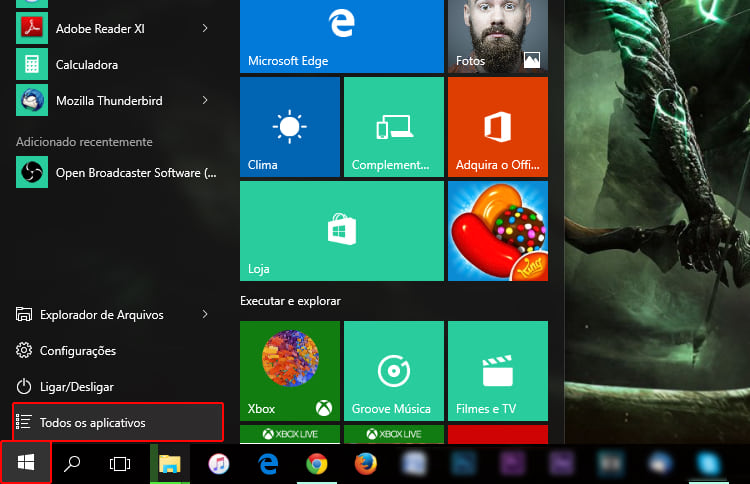
Task: Open the Fotos tile
Action: click(498, 36)
